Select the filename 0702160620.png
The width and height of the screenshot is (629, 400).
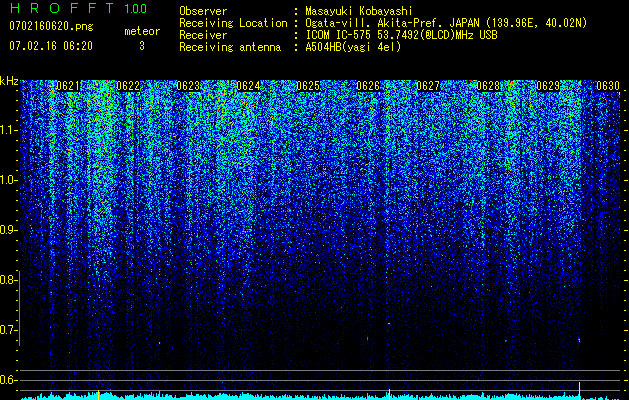point(51,27)
